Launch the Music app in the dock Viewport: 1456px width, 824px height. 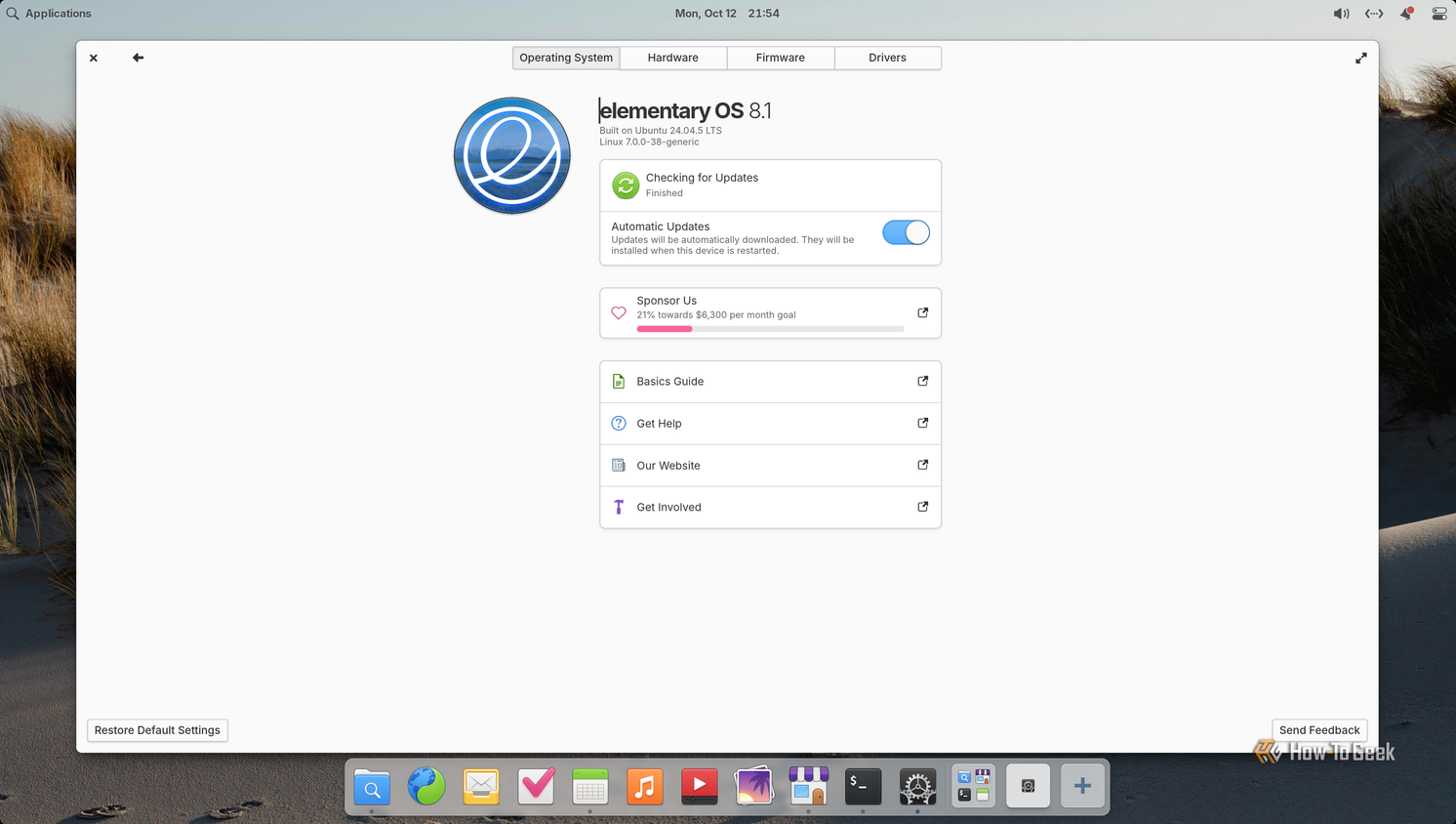pos(645,786)
